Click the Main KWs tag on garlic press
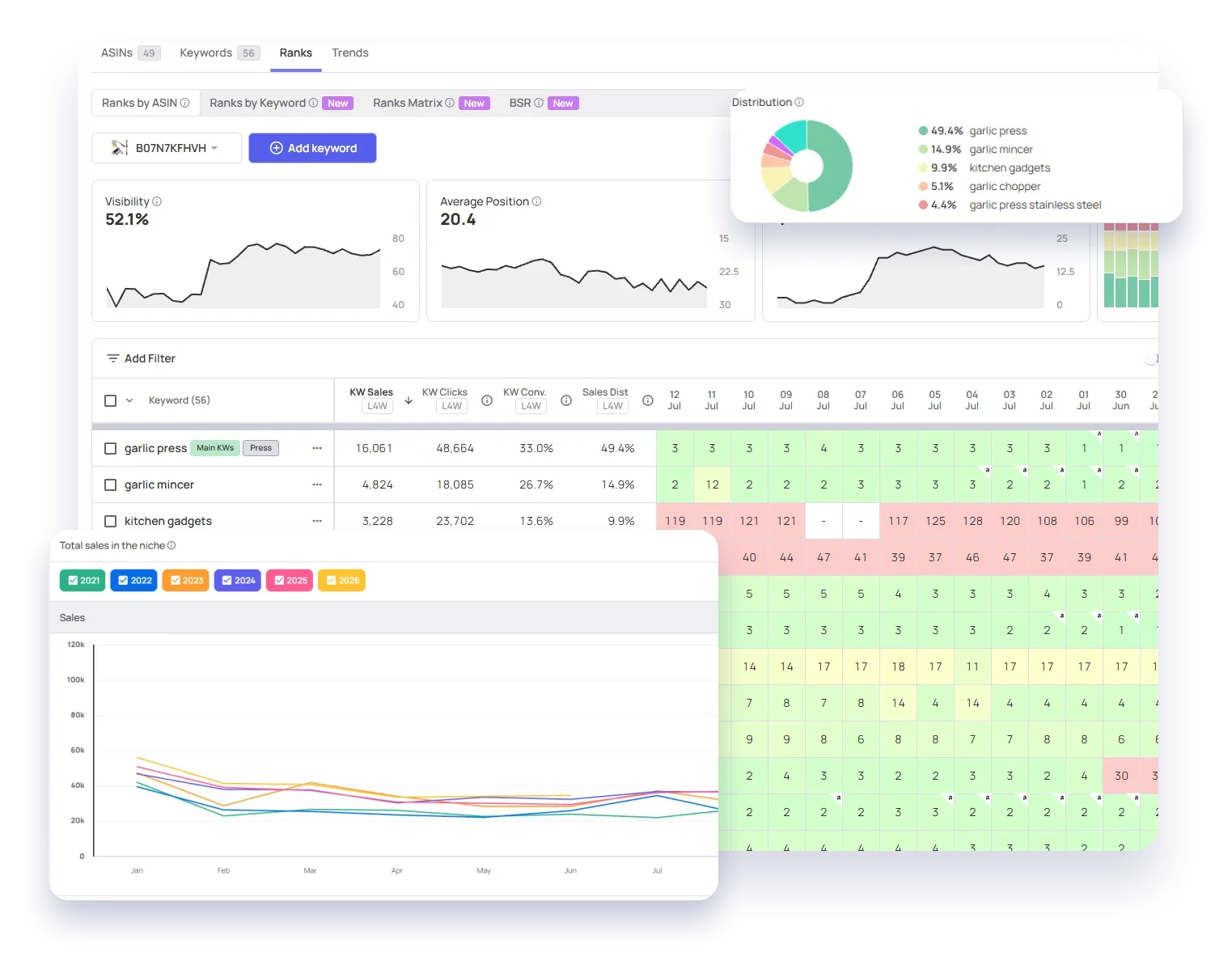The height and width of the screenshot is (969, 1232). [x=215, y=448]
